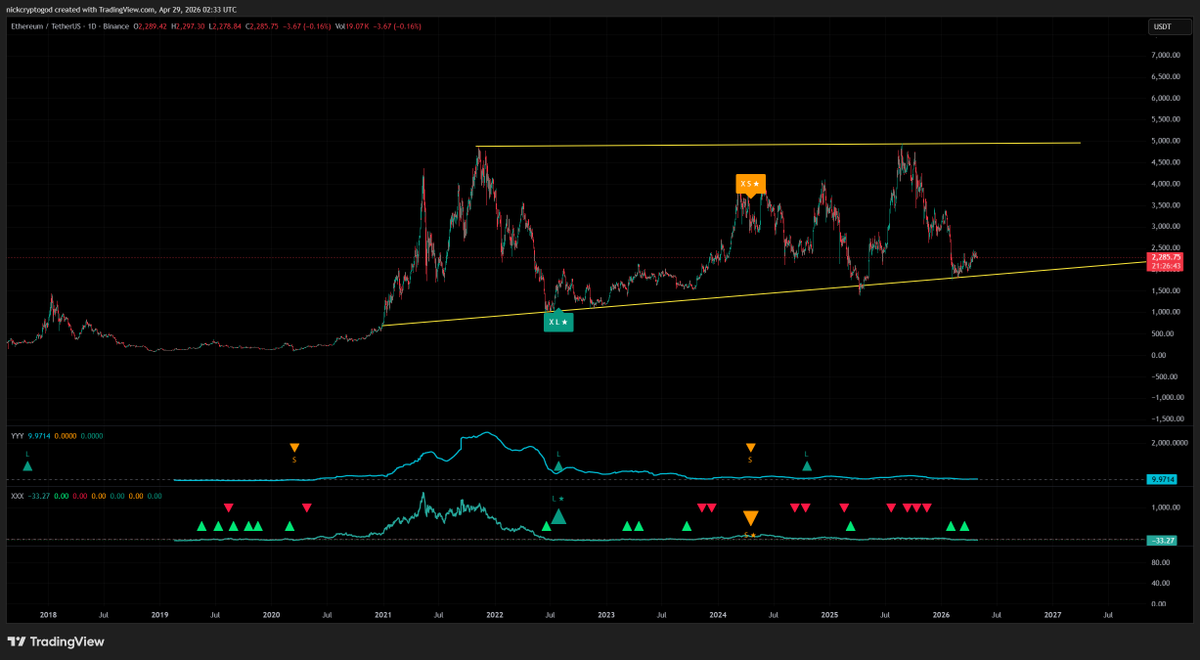This screenshot has height=660, width=1200.
Task: Click the green triangle near mid-2025 in XXX pane
Action: click(x=850, y=526)
